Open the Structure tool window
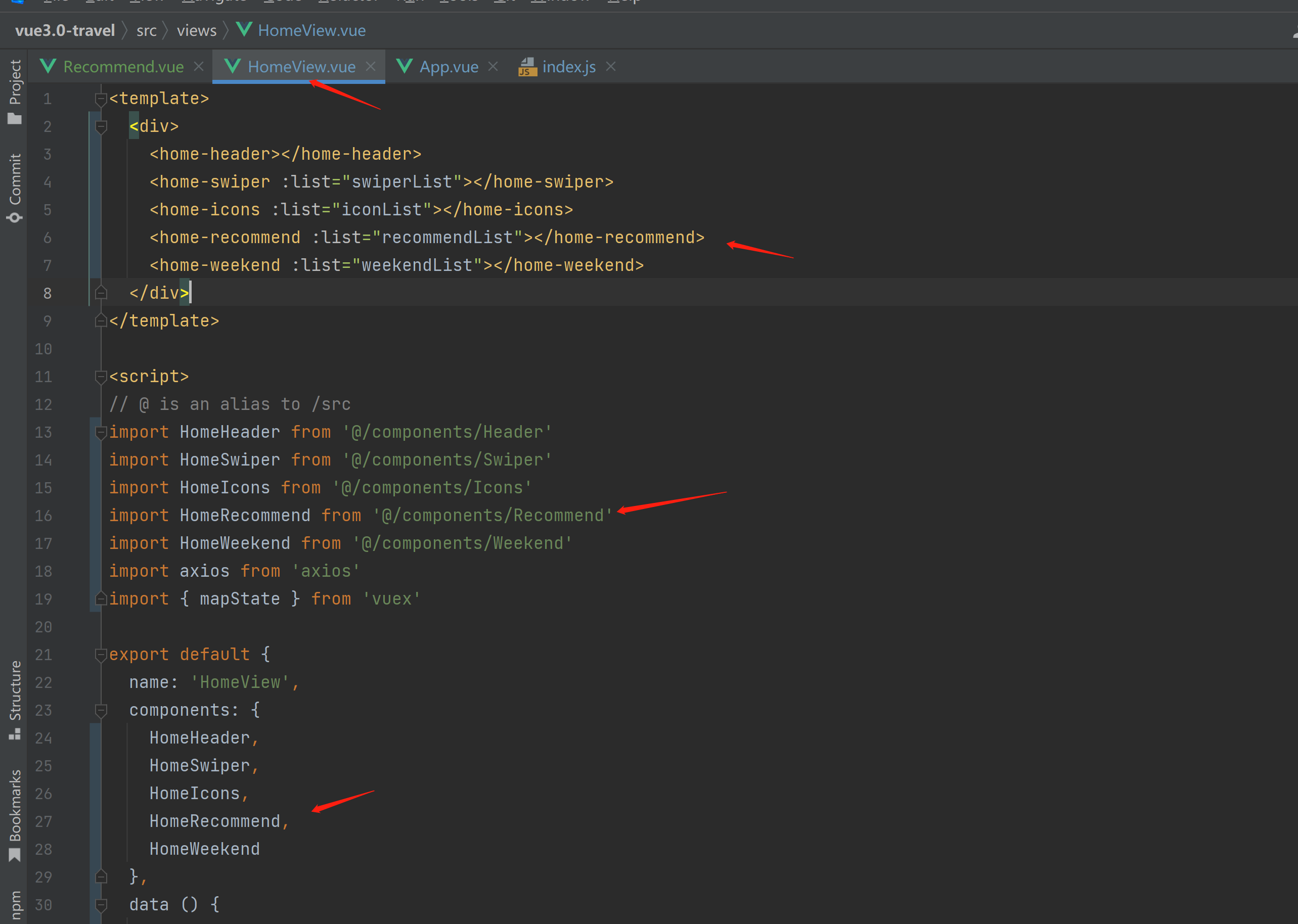This screenshot has width=1298, height=924. [15, 701]
